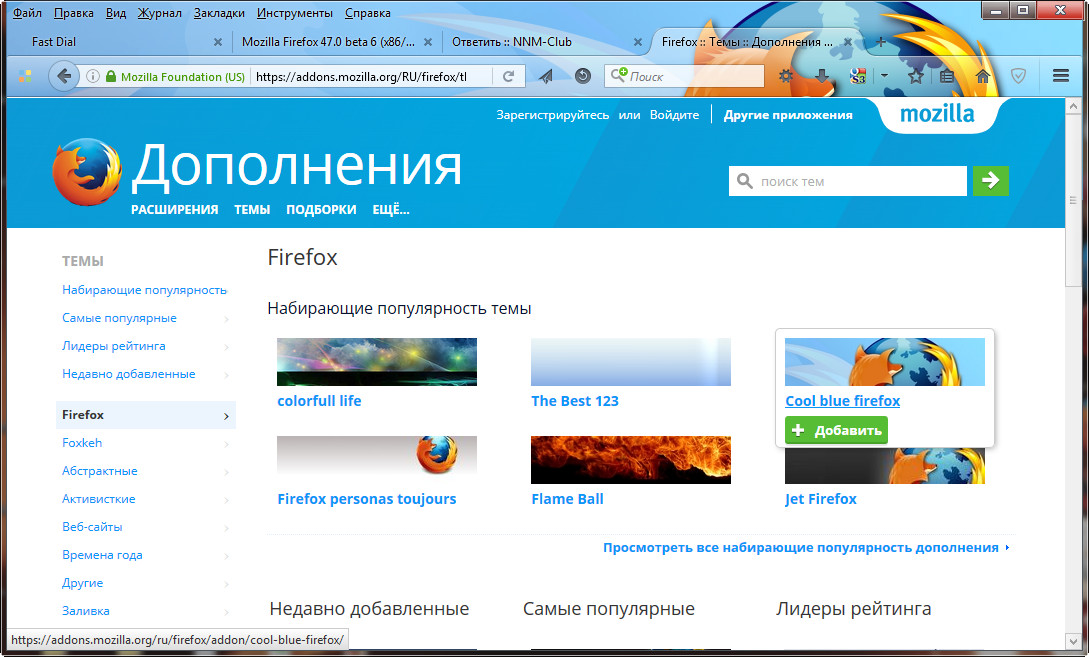Screen dimensions: 1089x657
Task: Reload the page with the refresh arrow
Action: point(508,76)
